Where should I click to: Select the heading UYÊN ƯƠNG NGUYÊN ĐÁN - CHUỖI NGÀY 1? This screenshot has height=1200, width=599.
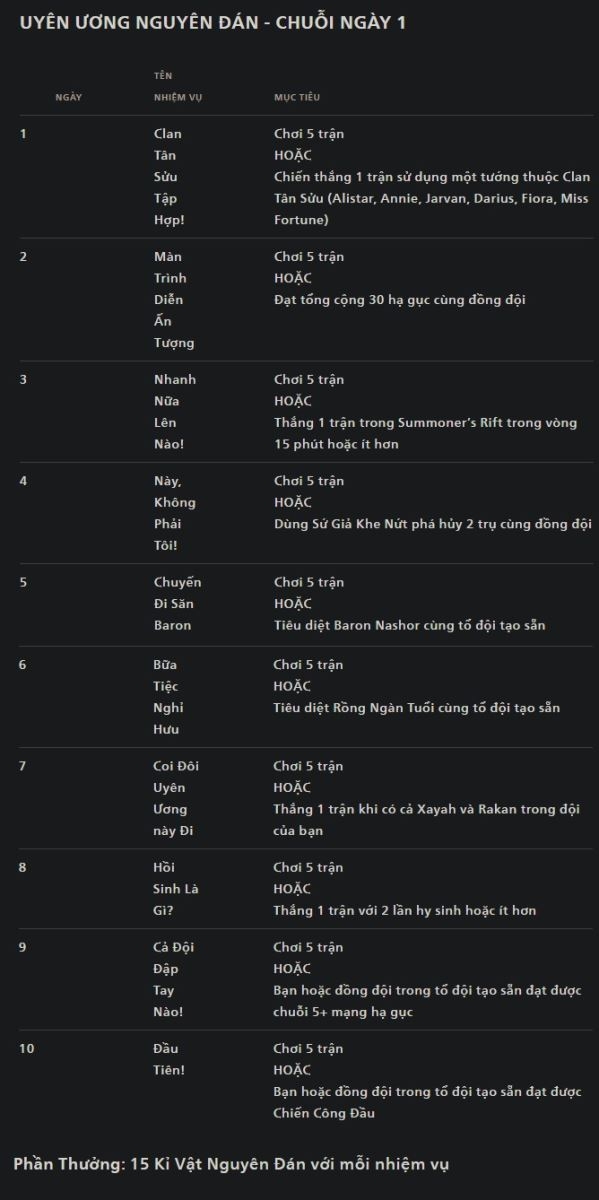[x=213, y=23]
